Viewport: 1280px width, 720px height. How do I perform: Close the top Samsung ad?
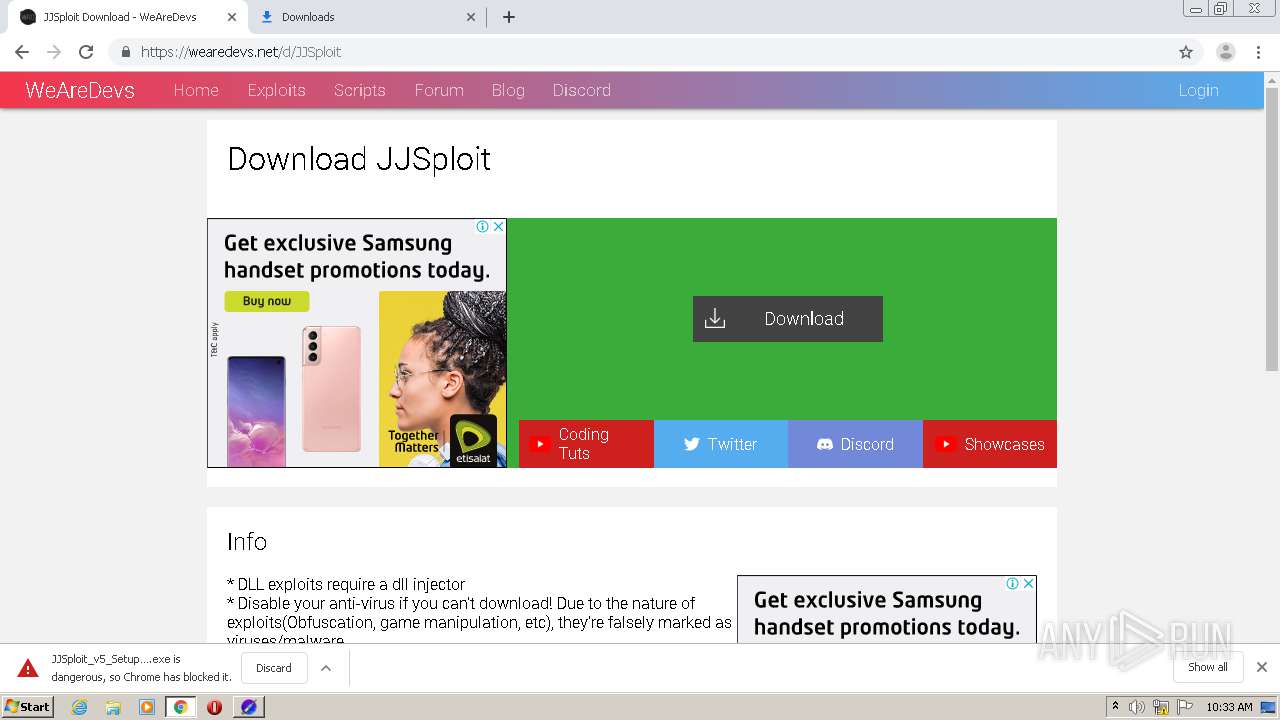[498, 227]
